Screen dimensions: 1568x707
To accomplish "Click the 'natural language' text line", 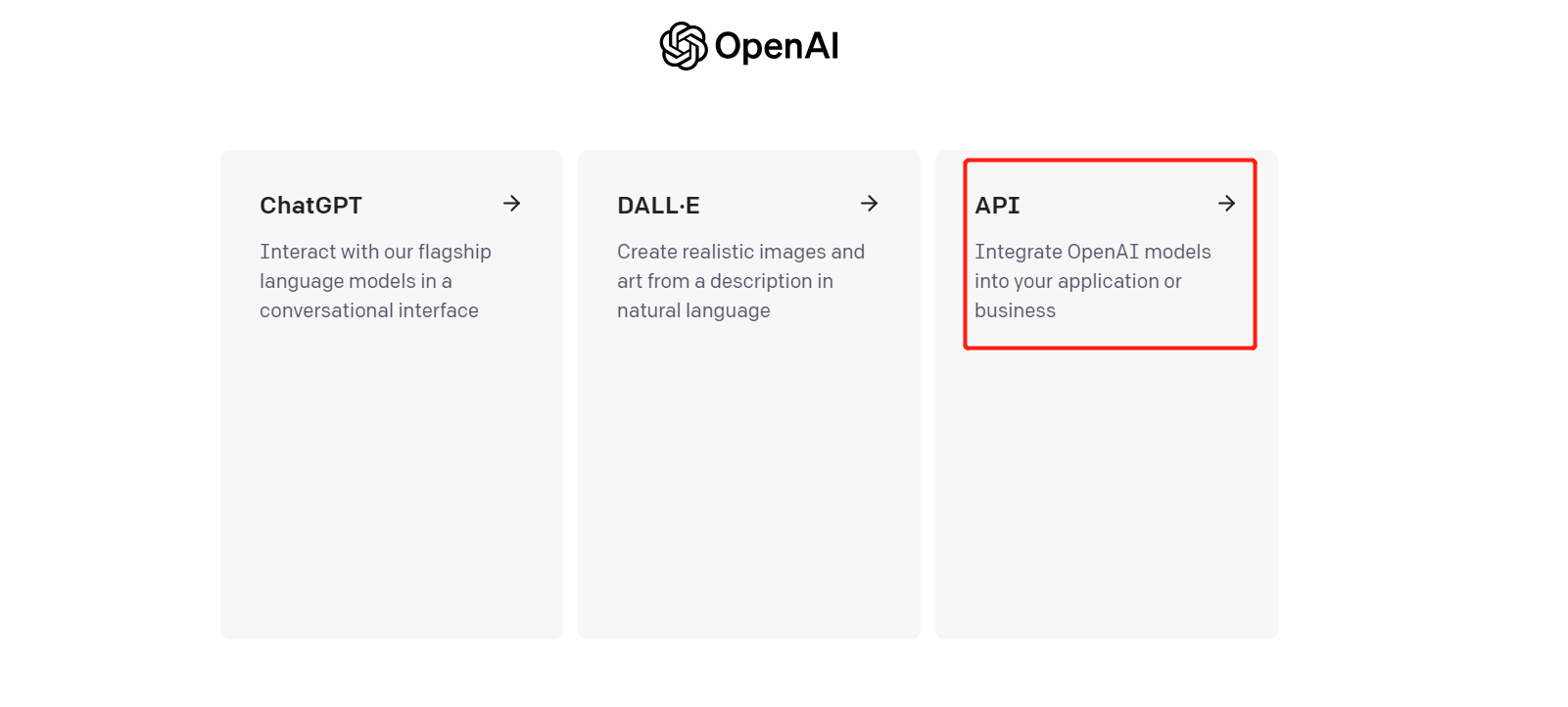I will coord(693,310).
